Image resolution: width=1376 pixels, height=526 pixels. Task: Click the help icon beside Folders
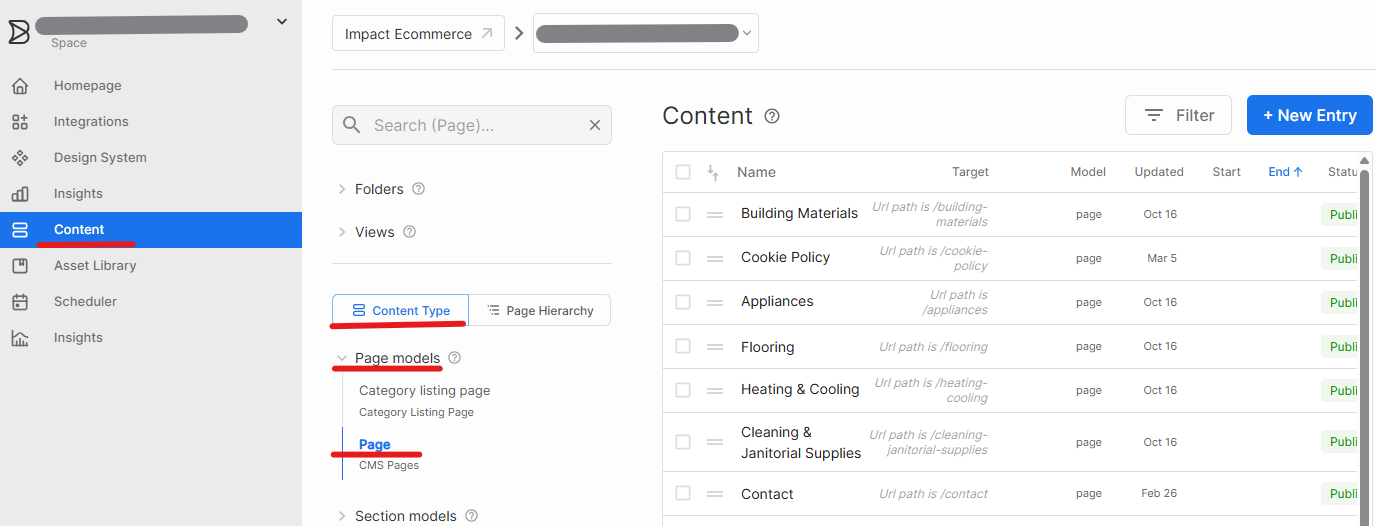click(419, 189)
